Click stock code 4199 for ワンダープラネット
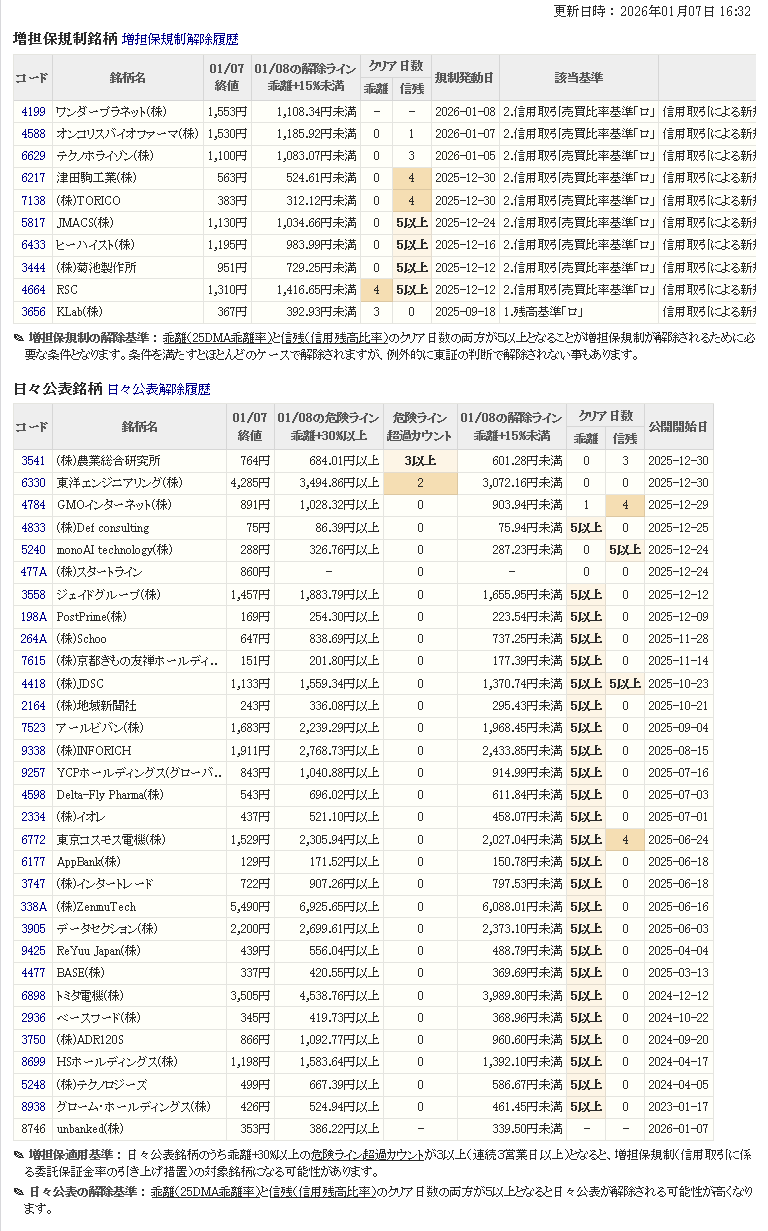 point(33,111)
